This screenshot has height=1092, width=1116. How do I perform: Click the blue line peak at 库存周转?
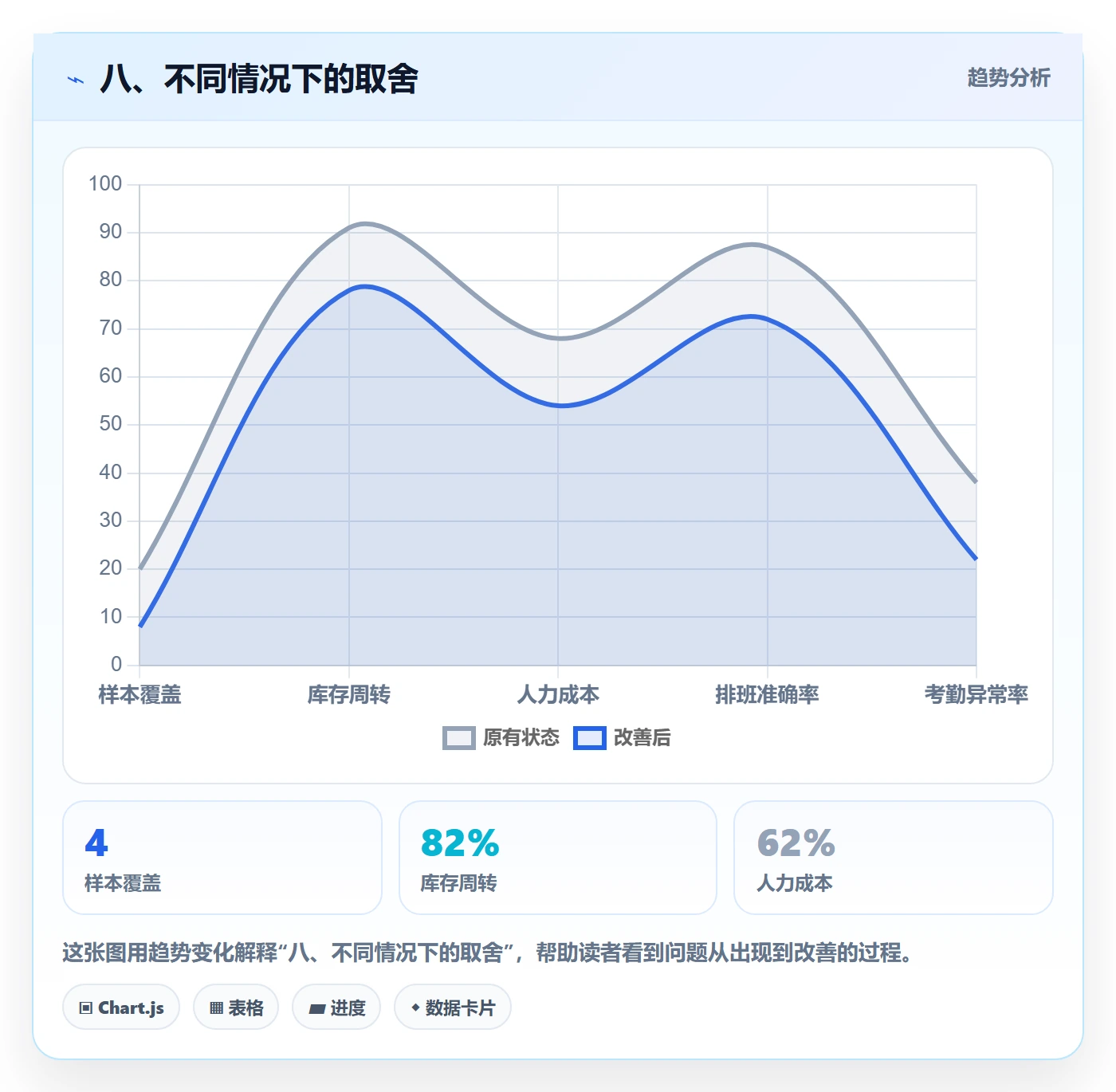tap(364, 286)
